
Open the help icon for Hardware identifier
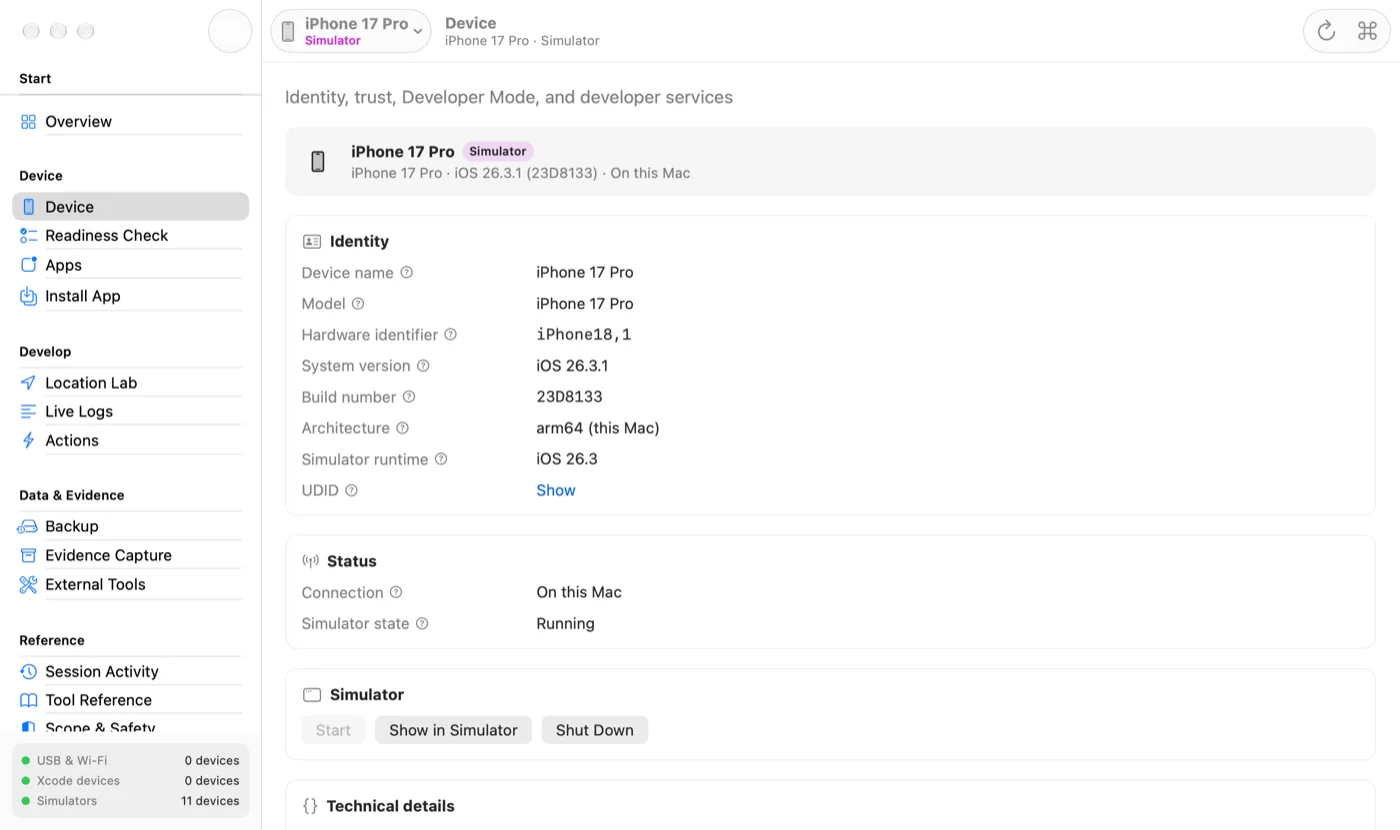pos(451,334)
